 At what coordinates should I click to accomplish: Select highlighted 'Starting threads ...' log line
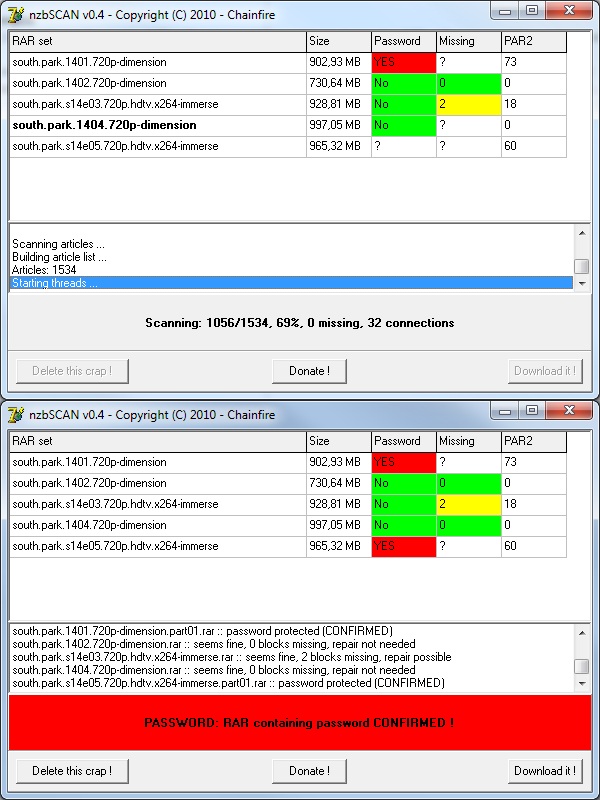coord(291,283)
